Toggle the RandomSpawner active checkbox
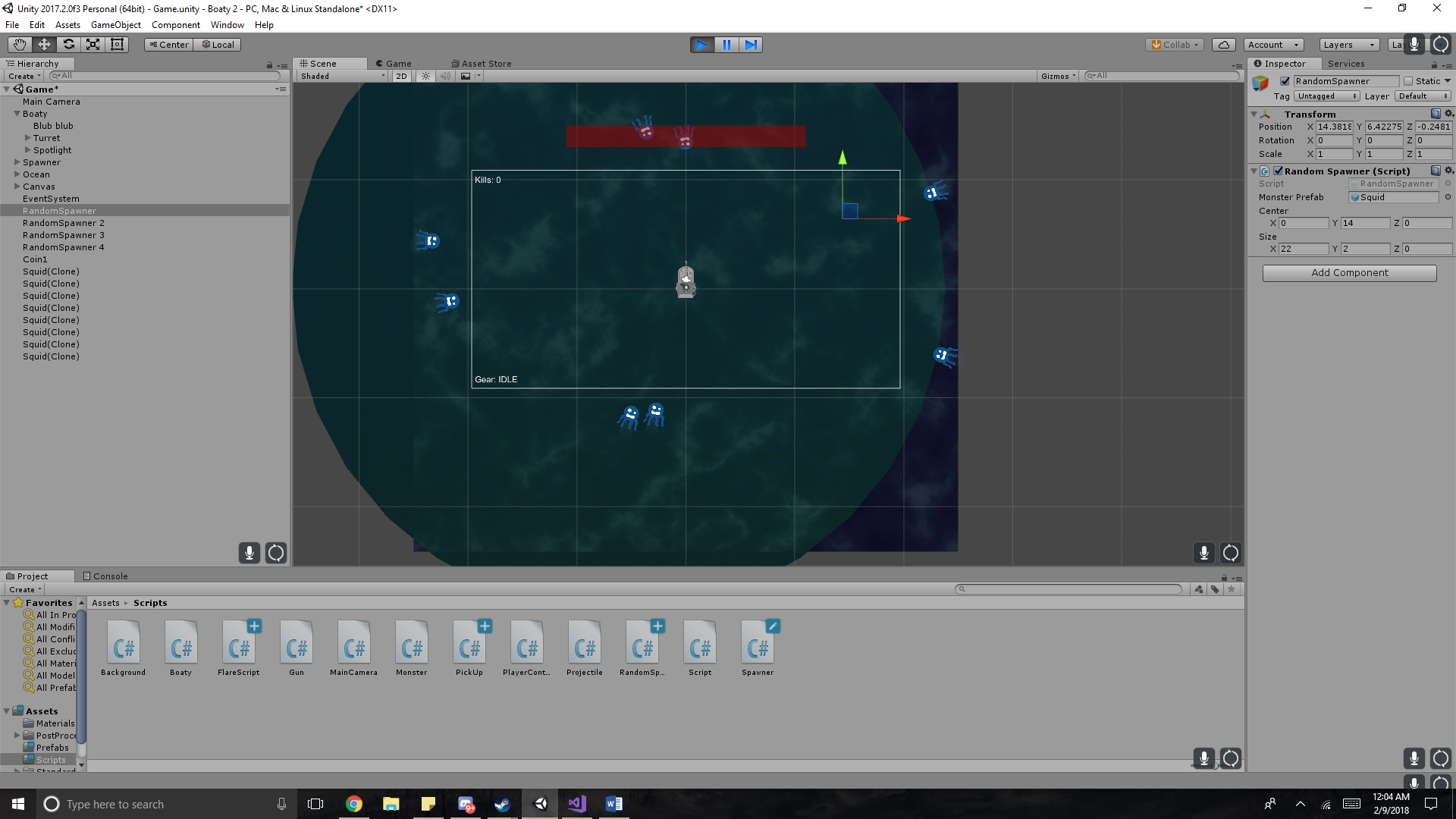 (x=1285, y=81)
